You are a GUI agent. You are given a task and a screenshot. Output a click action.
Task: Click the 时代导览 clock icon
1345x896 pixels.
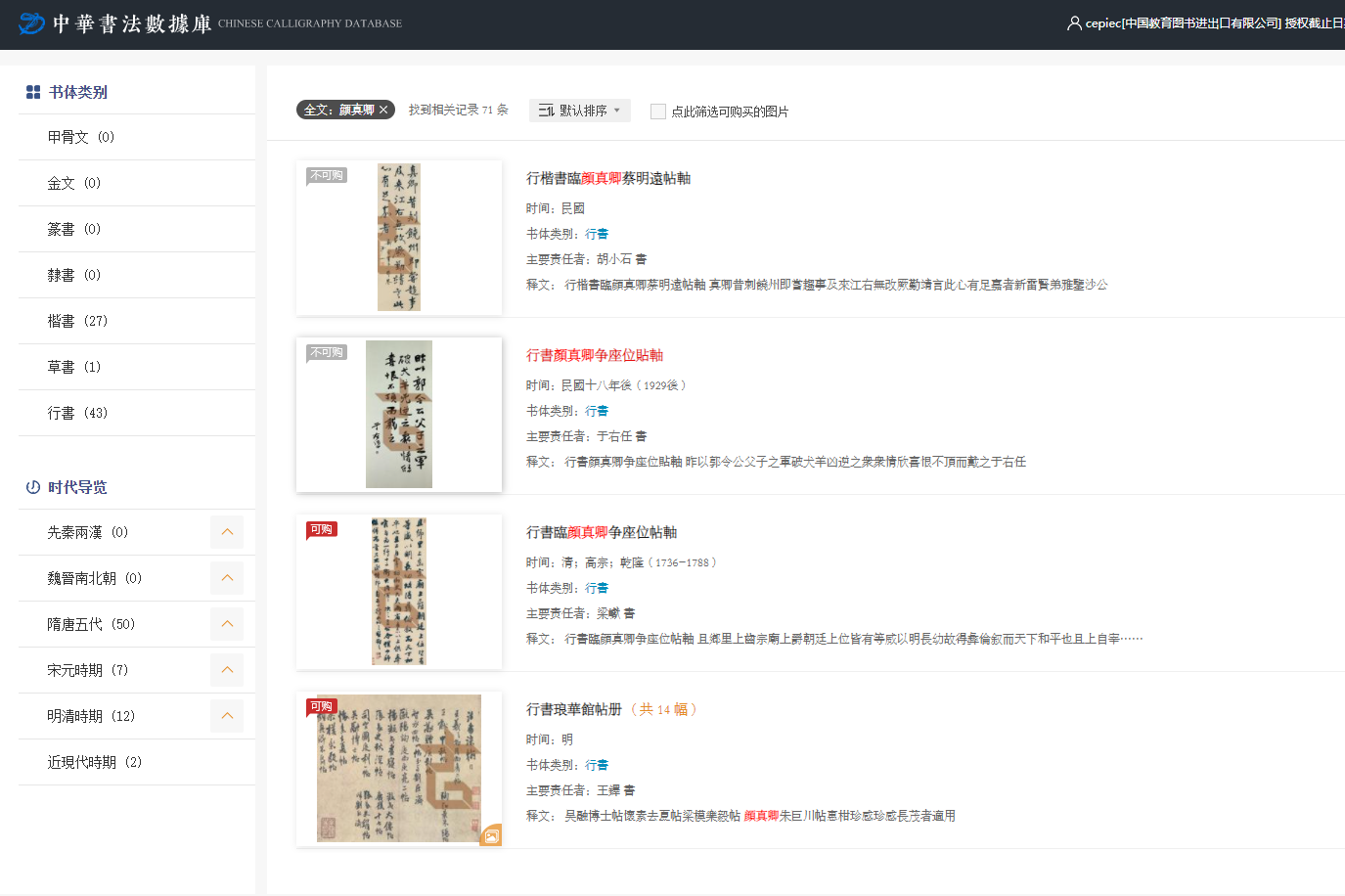click(33, 487)
